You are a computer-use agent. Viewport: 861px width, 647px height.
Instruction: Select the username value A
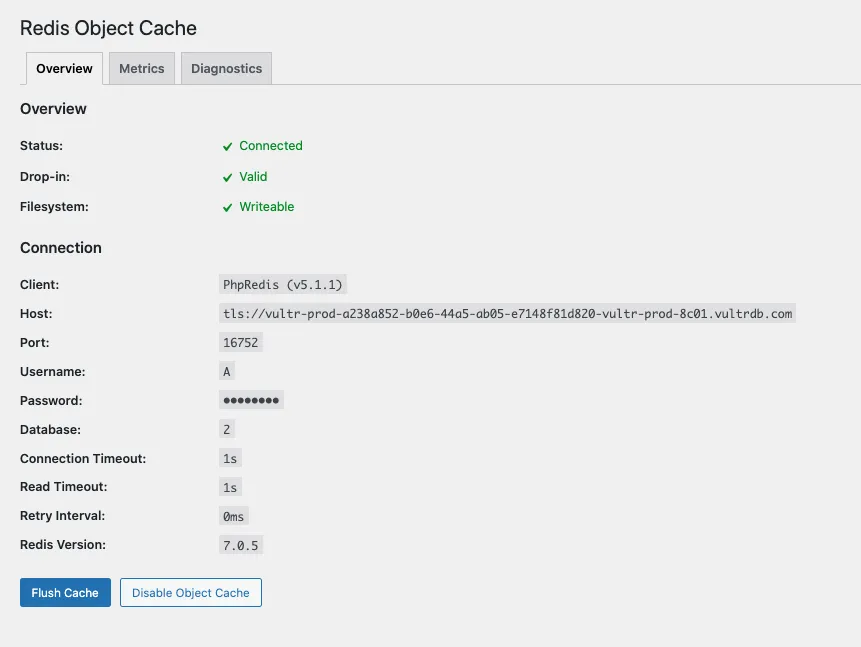[x=227, y=372]
